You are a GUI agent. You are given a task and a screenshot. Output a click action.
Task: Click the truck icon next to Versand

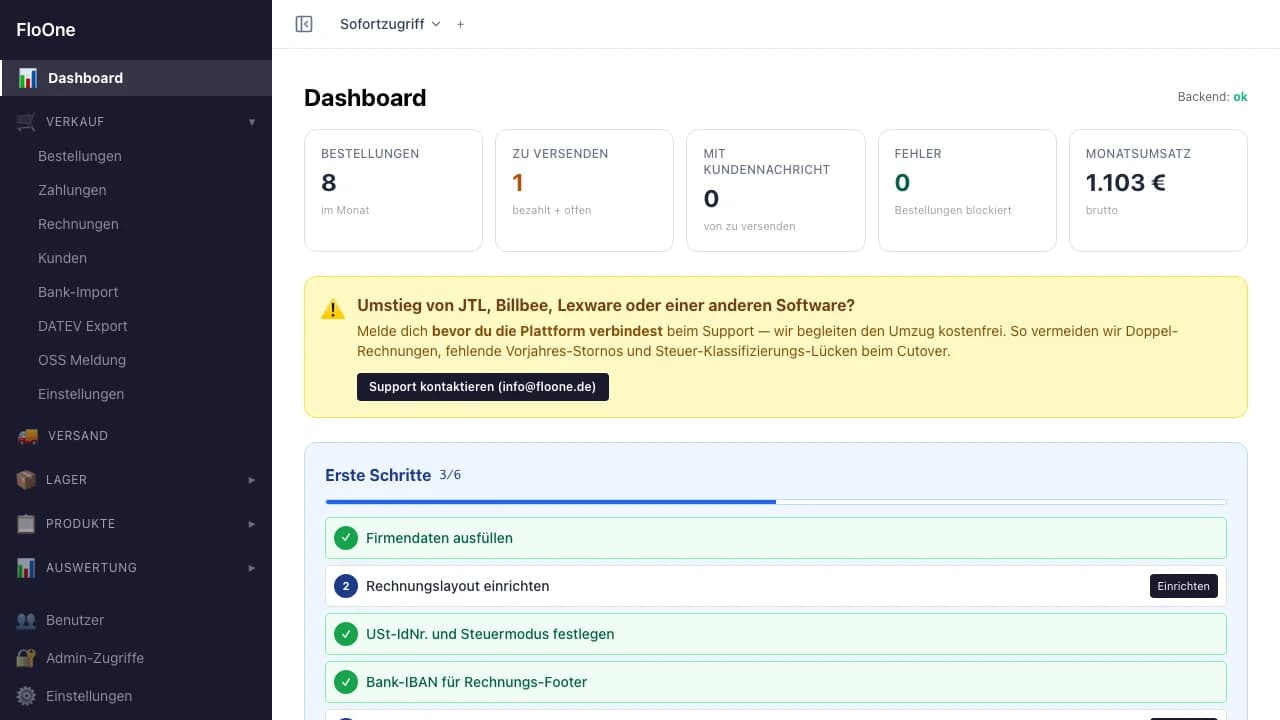28,436
